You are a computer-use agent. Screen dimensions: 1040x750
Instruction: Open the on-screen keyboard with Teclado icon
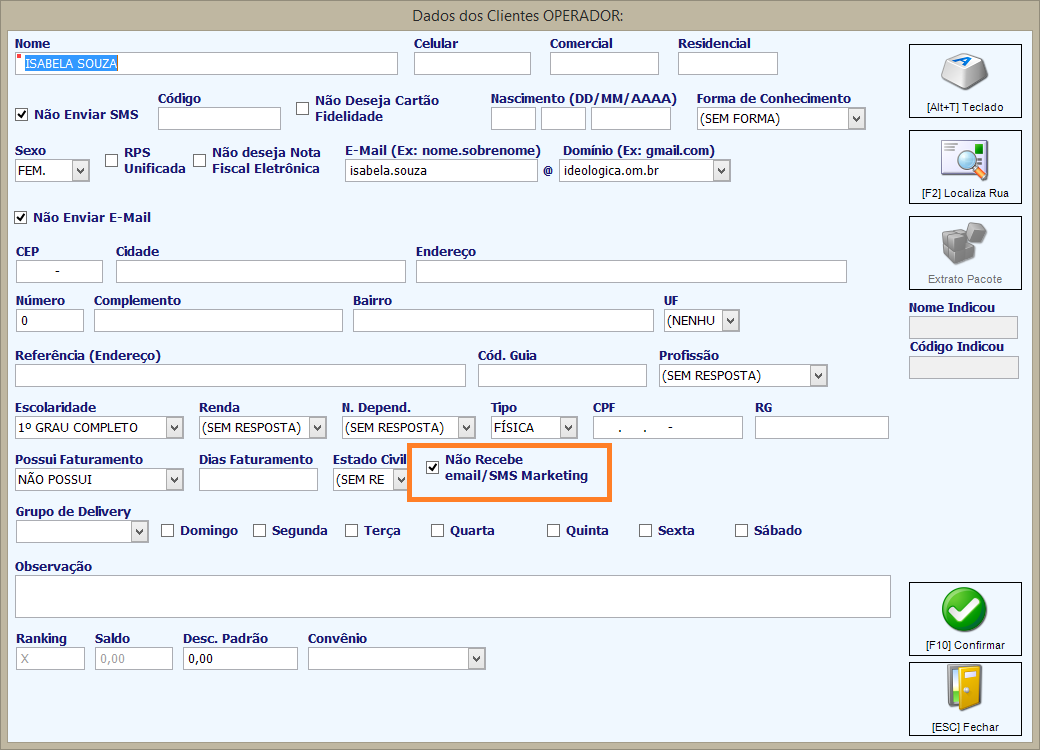coord(964,72)
